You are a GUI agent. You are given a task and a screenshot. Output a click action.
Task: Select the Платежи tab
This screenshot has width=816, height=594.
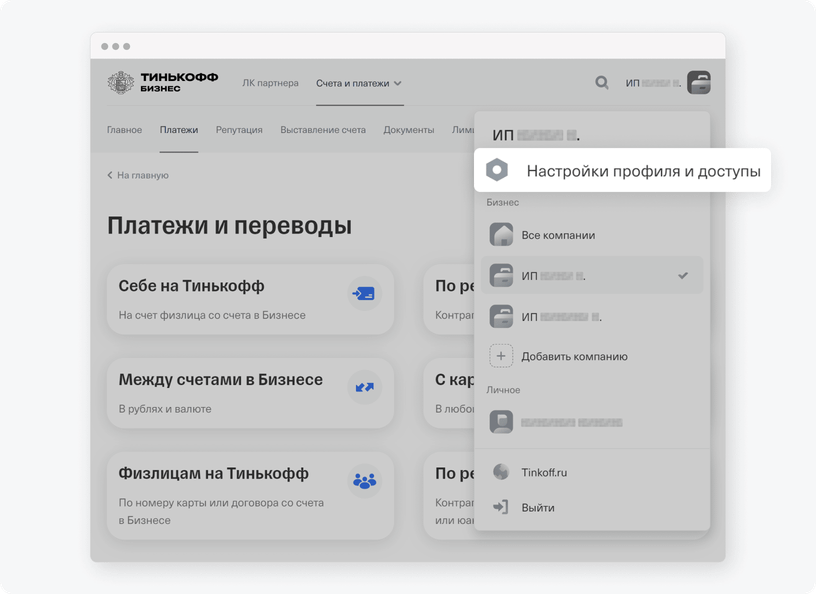click(x=178, y=130)
